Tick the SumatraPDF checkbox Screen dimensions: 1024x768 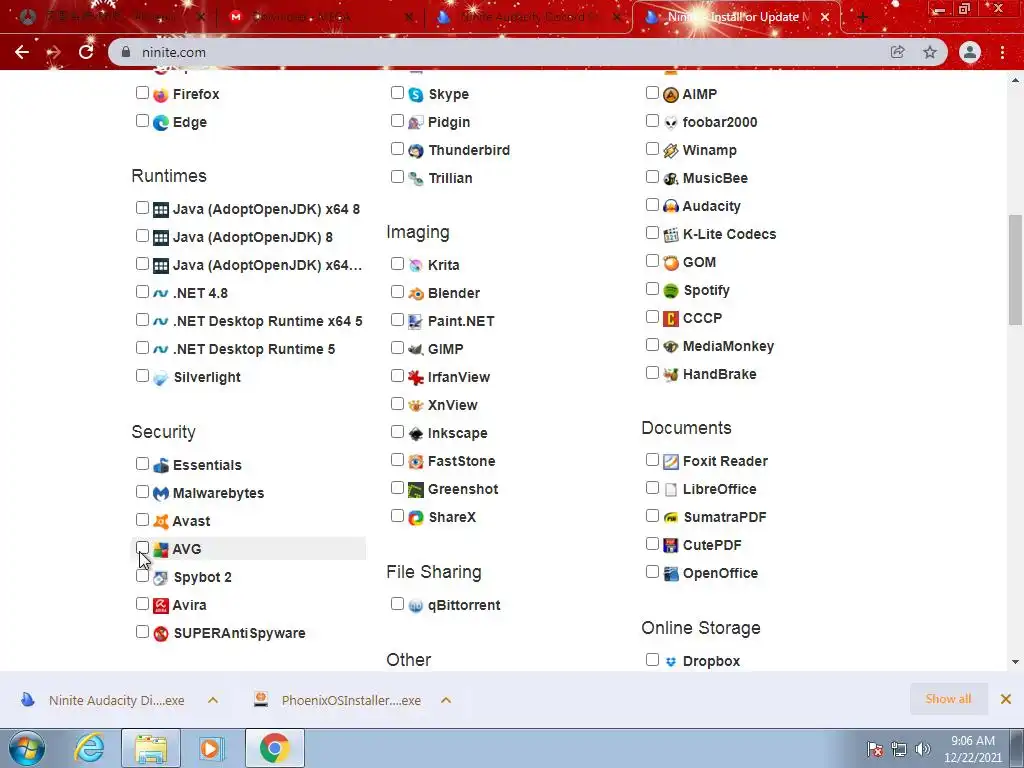pos(652,516)
